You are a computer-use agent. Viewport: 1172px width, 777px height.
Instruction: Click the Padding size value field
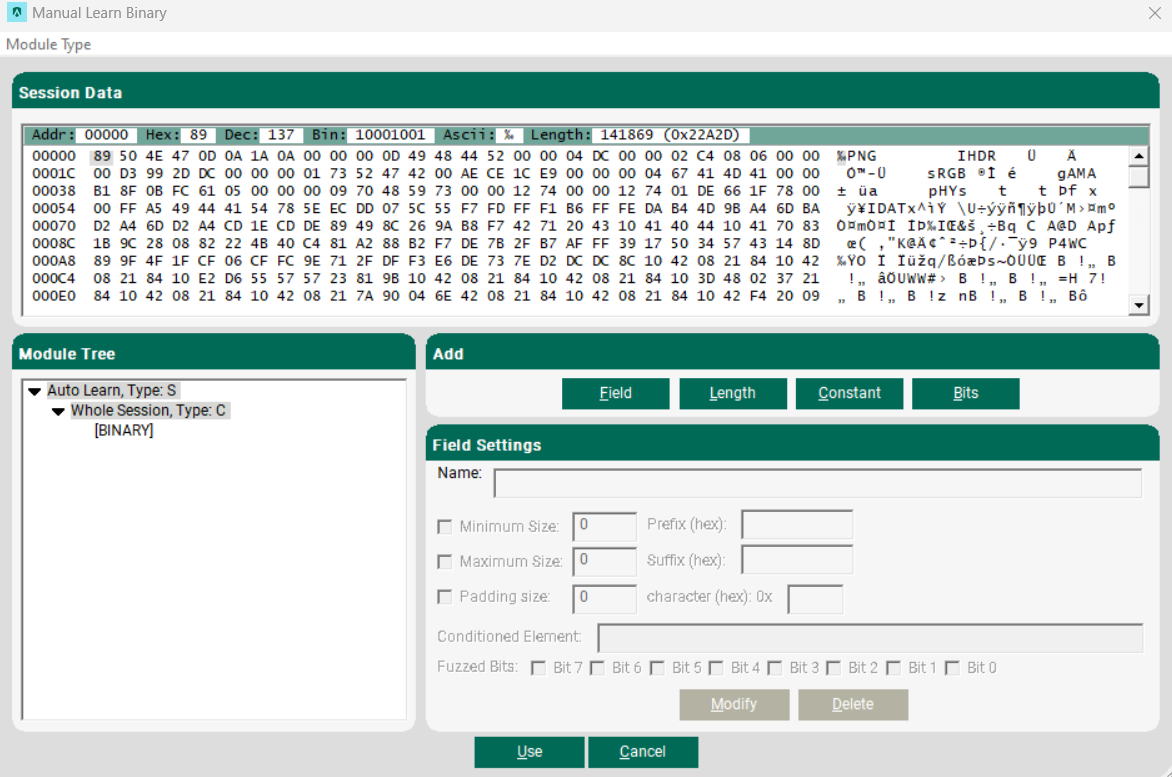[x=605, y=598]
